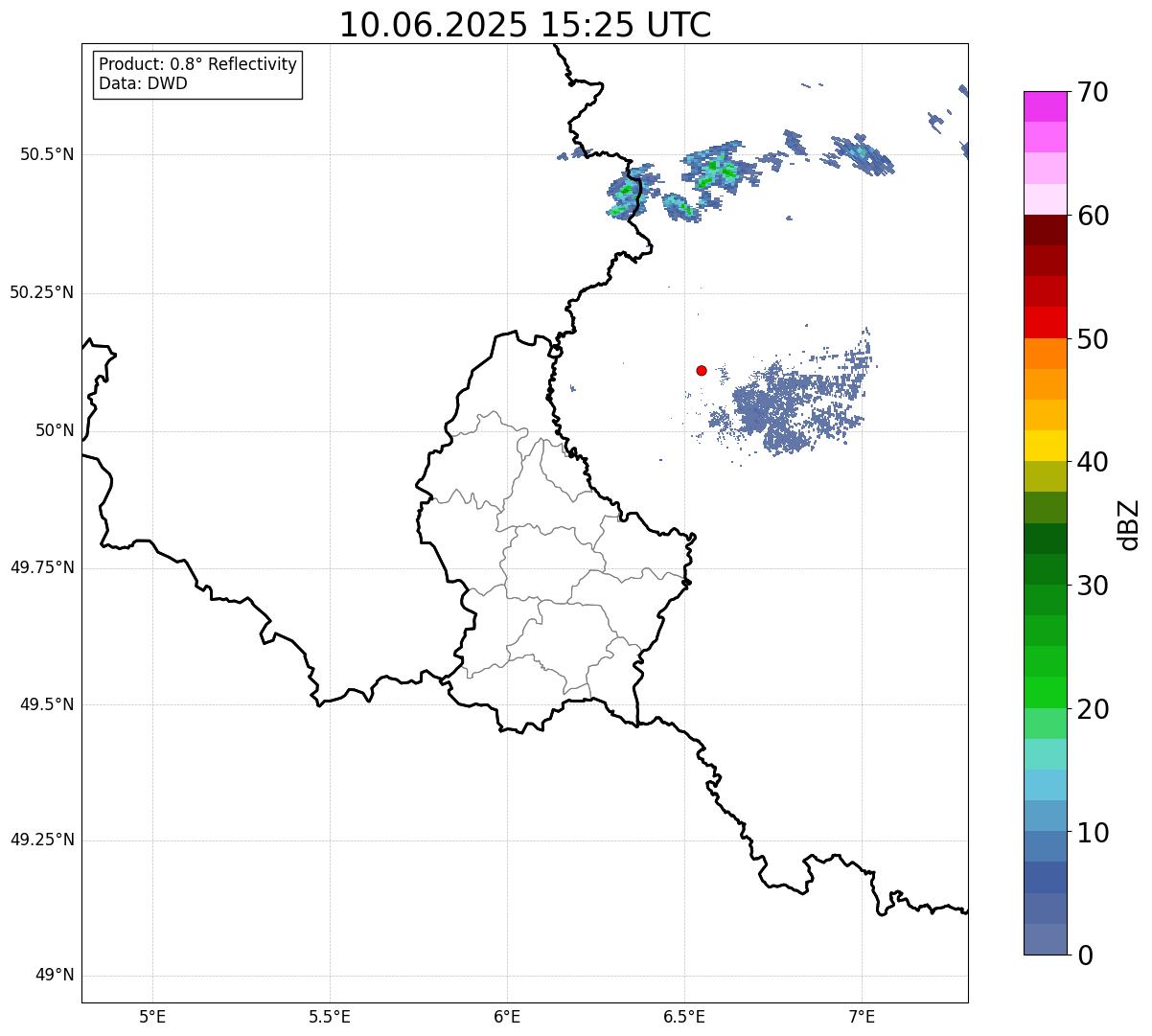The height and width of the screenshot is (1036, 1152).
Task: Click the plot title 10.06.2025 15:25 UTC
Action: coord(525,25)
